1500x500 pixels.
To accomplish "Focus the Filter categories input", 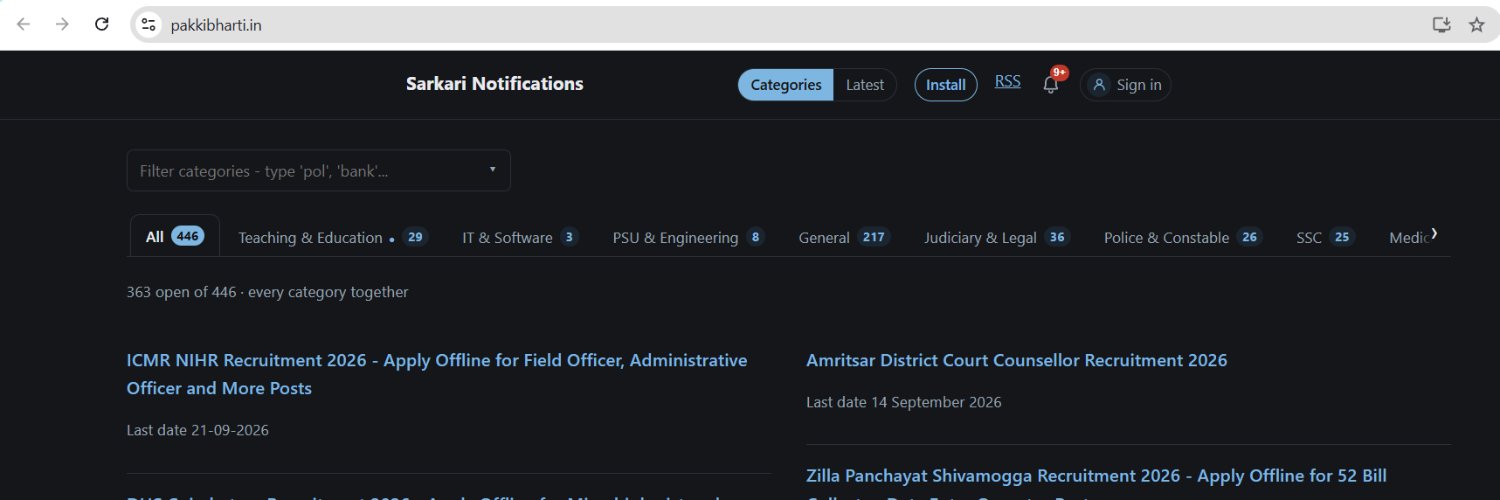I will coord(318,171).
